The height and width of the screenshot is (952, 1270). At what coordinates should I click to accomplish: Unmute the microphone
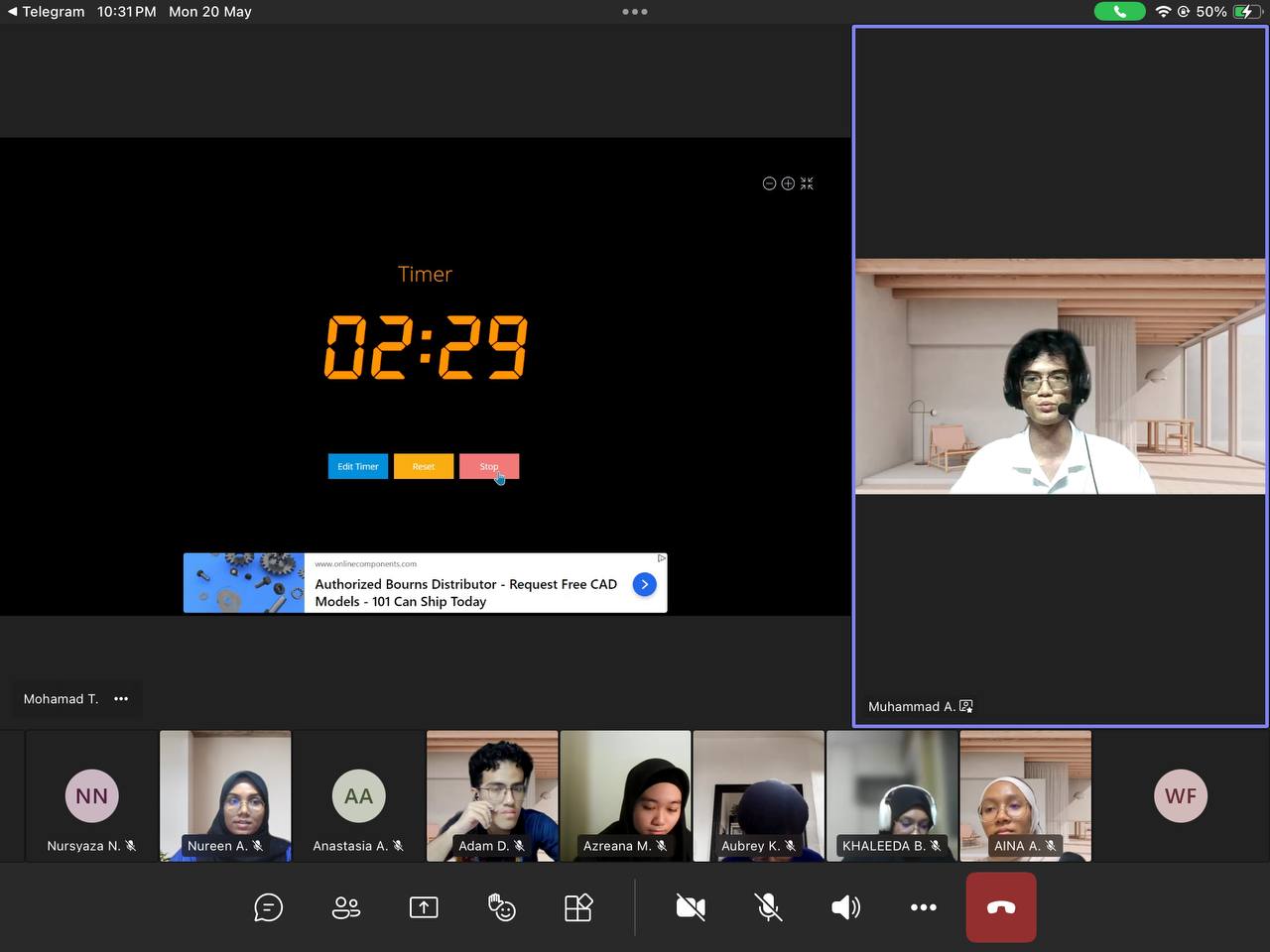pyautogui.click(x=768, y=907)
